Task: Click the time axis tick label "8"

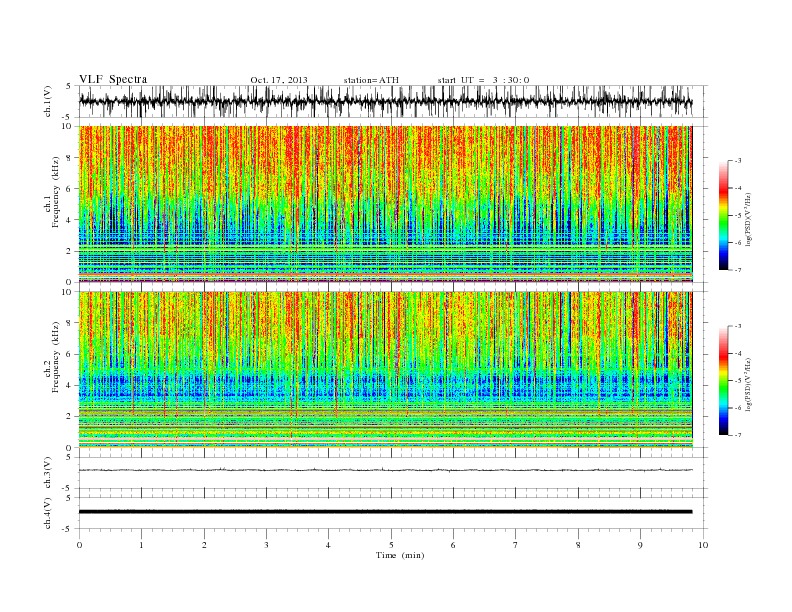Action: pyautogui.click(x=578, y=545)
